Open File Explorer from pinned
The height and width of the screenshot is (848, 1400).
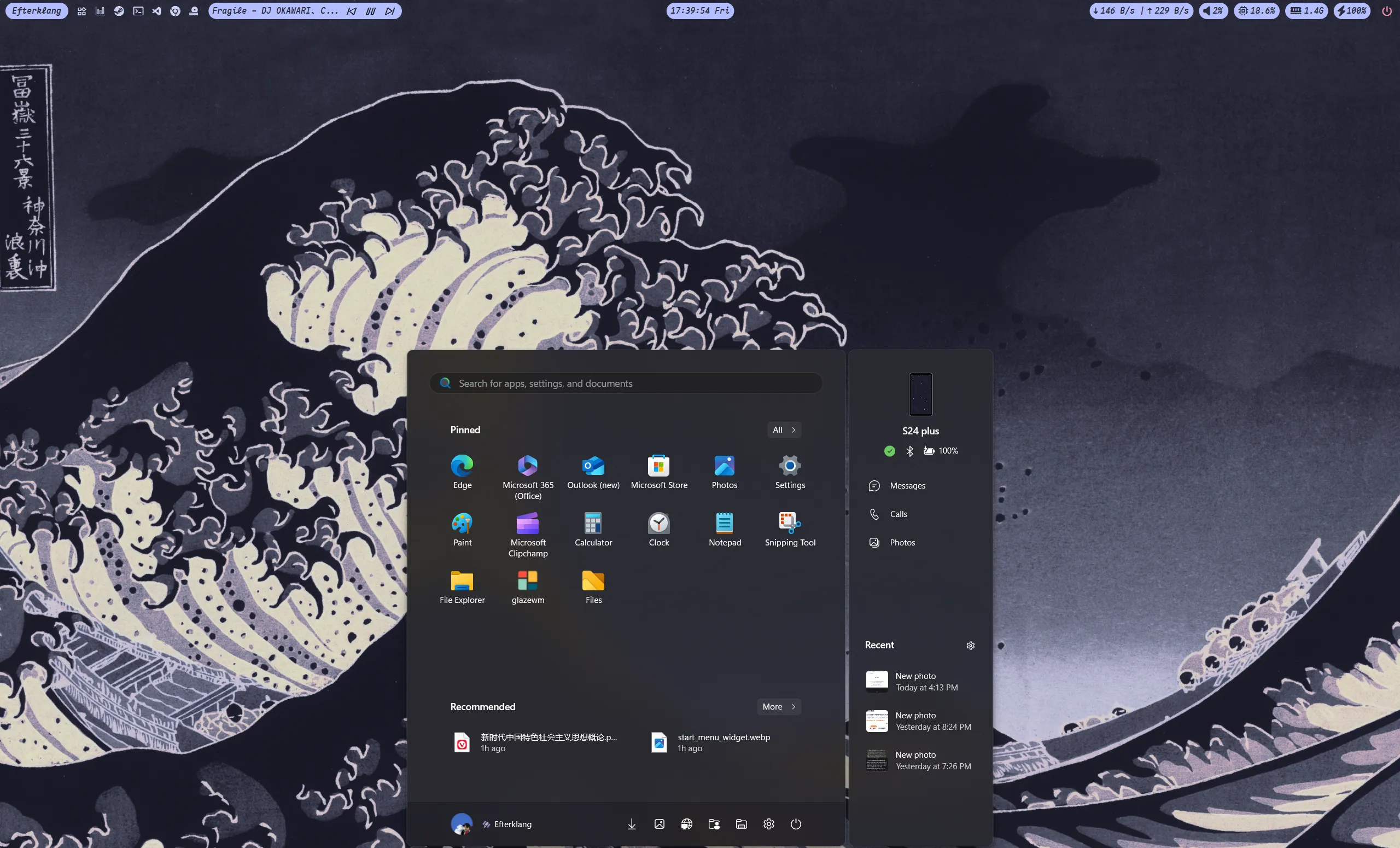pyautogui.click(x=462, y=586)
